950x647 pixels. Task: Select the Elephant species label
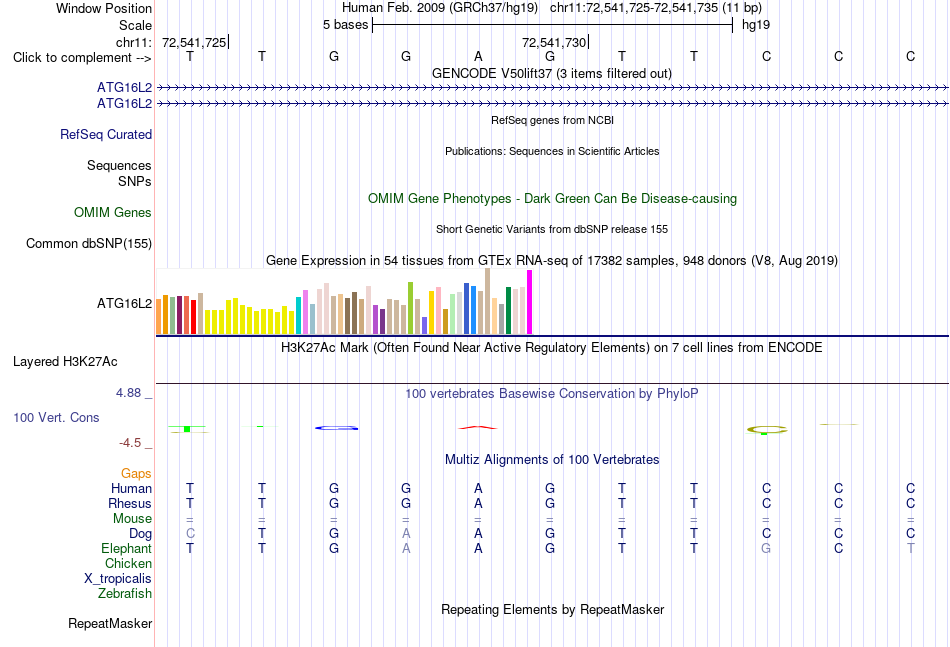[x=127, y=548]
